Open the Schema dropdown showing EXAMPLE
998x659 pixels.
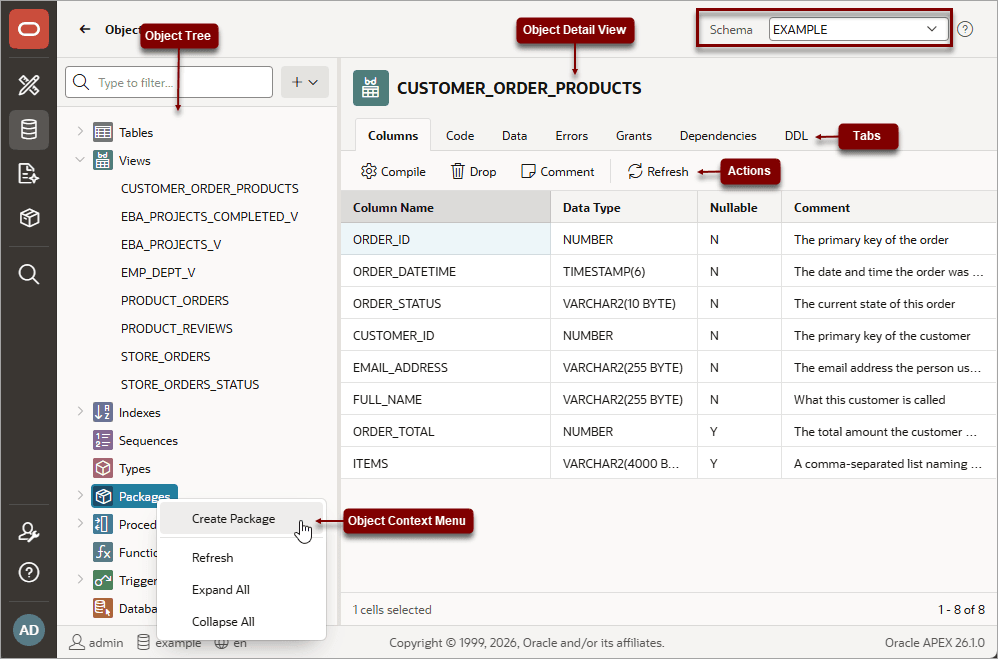(858, 29)
